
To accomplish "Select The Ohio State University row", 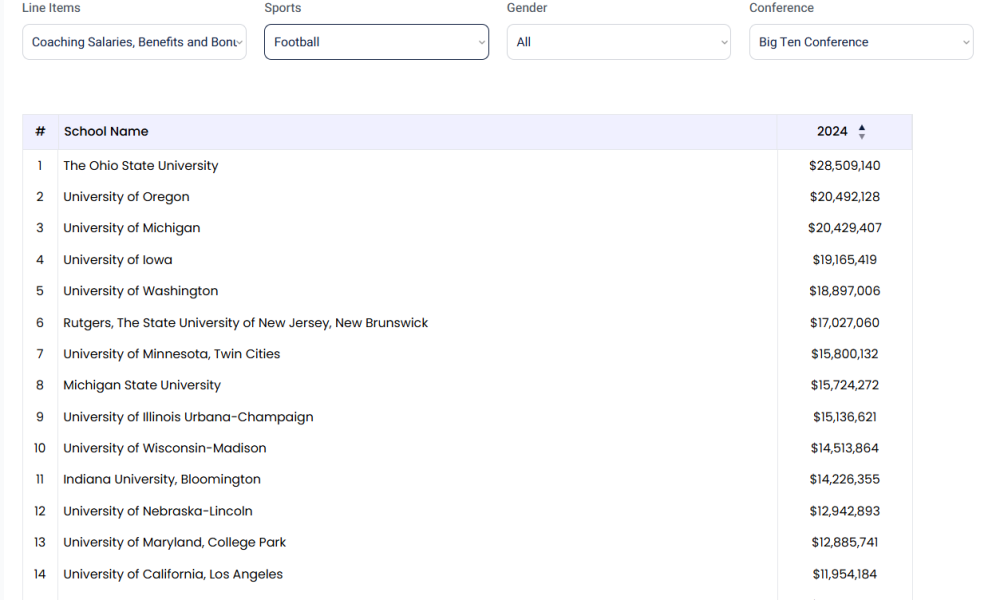I will pos(140,166).
